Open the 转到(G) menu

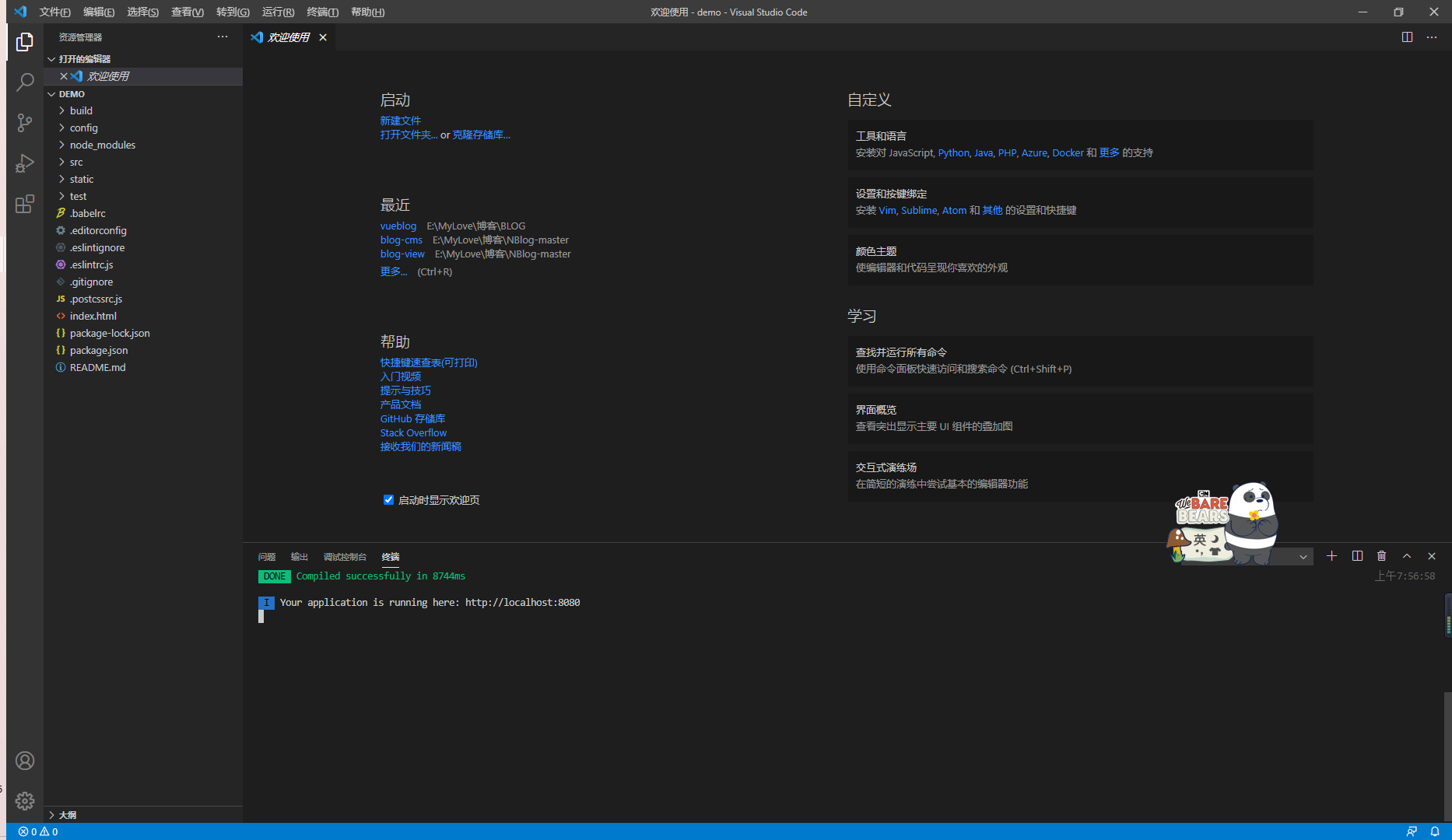click(x=233, y=12)
